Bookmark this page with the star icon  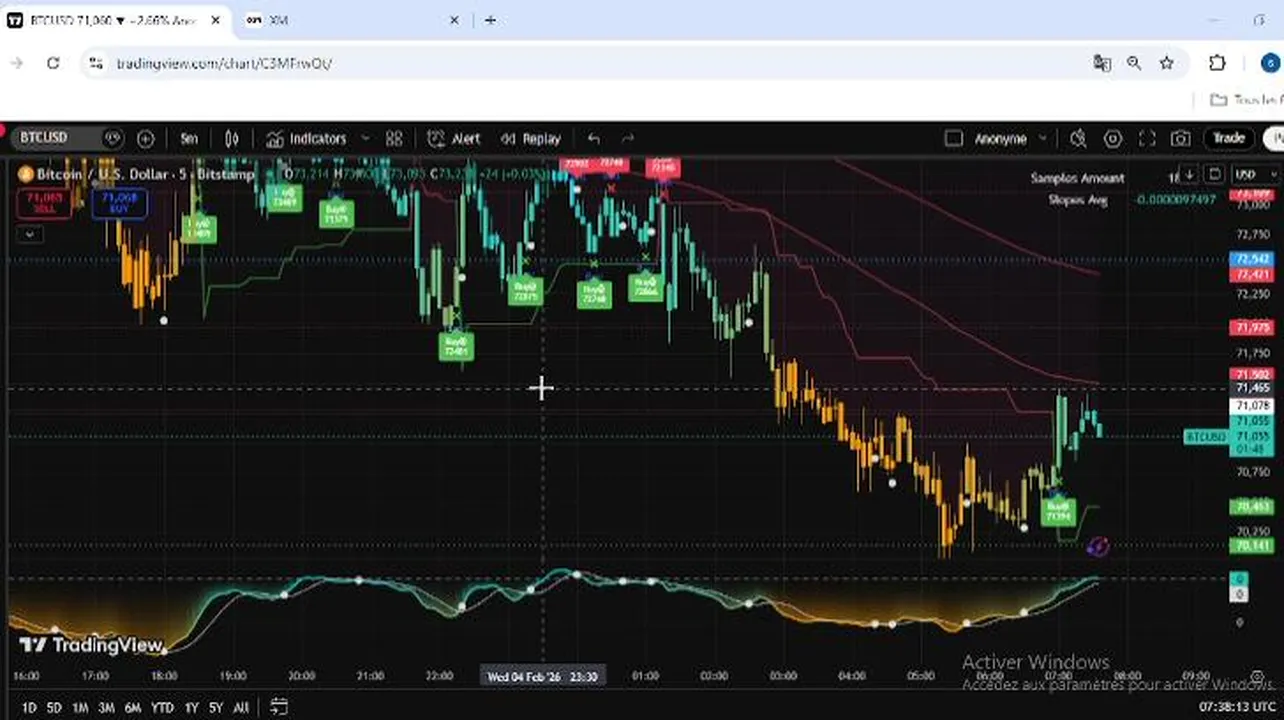pyautogui.click(x=1166, y=63)
